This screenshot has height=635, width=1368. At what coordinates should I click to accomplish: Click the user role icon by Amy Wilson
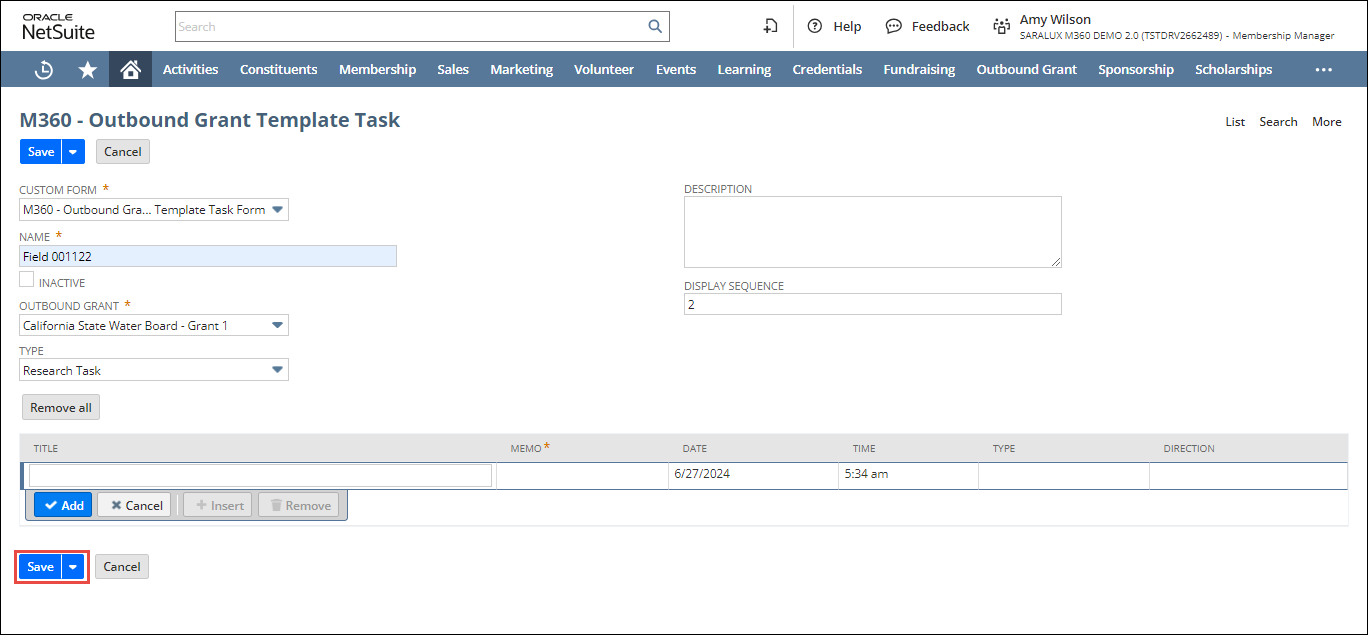[x=1001, y=27]
